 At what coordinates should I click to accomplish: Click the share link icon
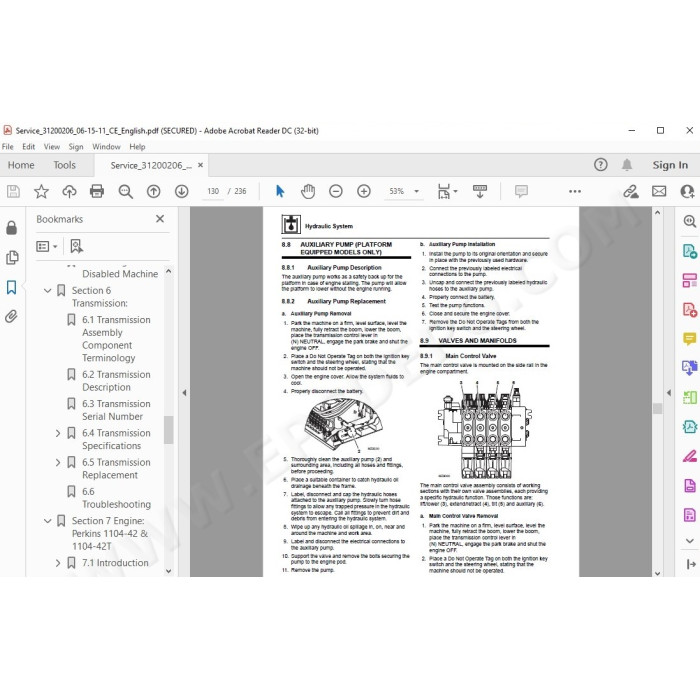[x=631, y=192]
